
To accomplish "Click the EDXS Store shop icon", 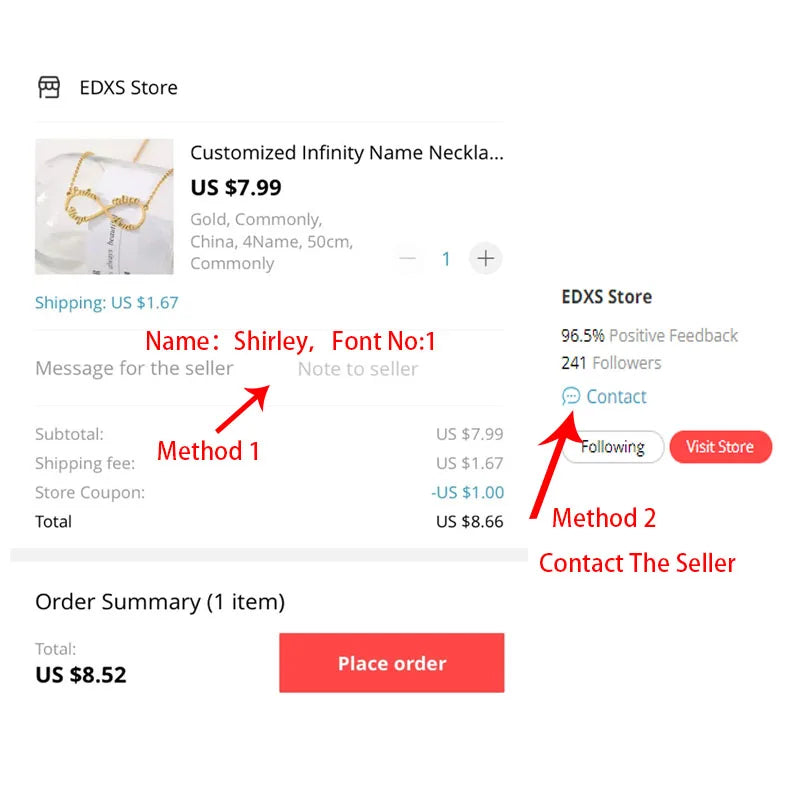I will click(49, 87).
